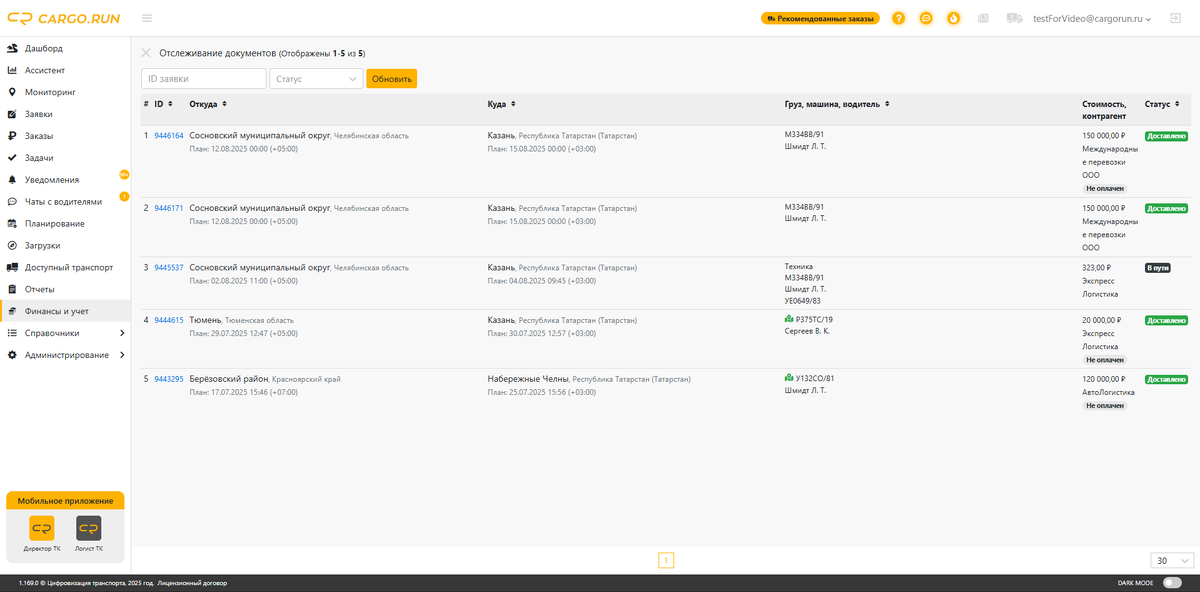Click the 323,00 ₽ cost value
Screen dimensions: 1200x592
(1096, 268)
